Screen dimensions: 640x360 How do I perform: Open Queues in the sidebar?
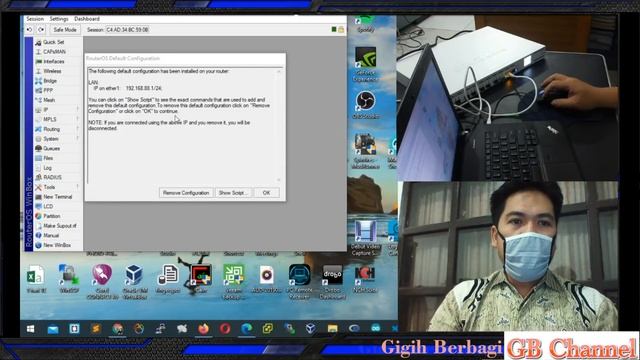51,149
